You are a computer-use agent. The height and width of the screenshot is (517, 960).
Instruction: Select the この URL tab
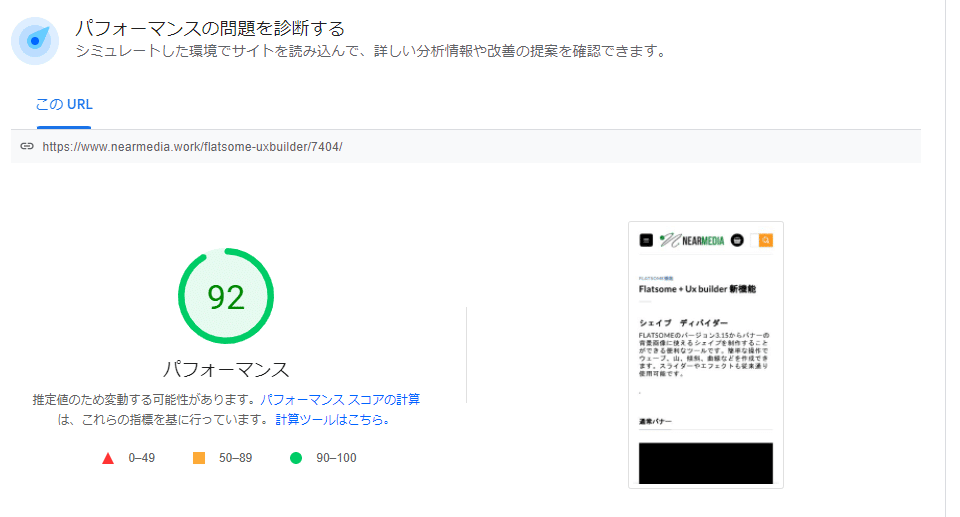pos(64,105)
